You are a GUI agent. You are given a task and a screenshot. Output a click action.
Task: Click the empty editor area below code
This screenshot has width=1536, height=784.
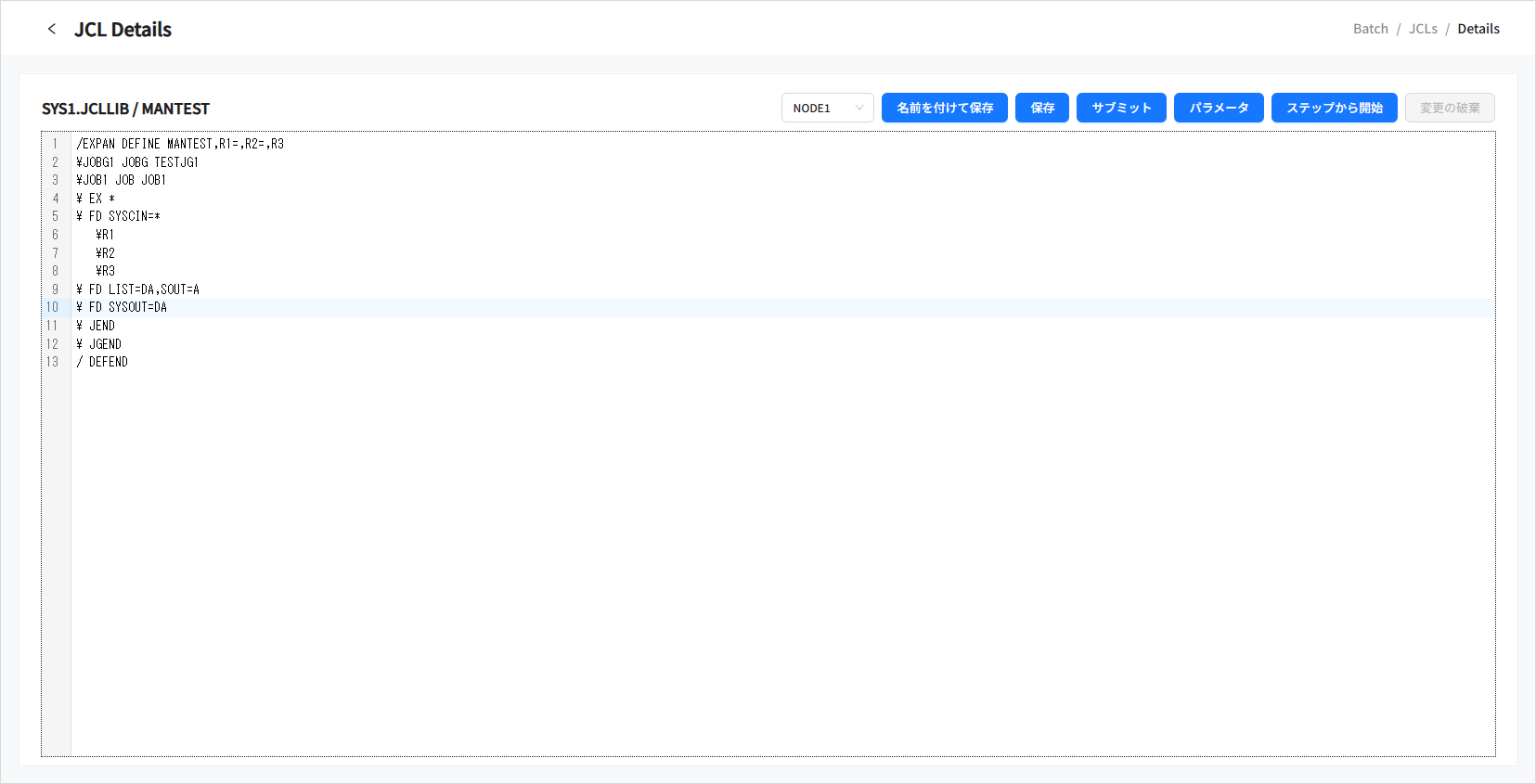coord(780,557)
